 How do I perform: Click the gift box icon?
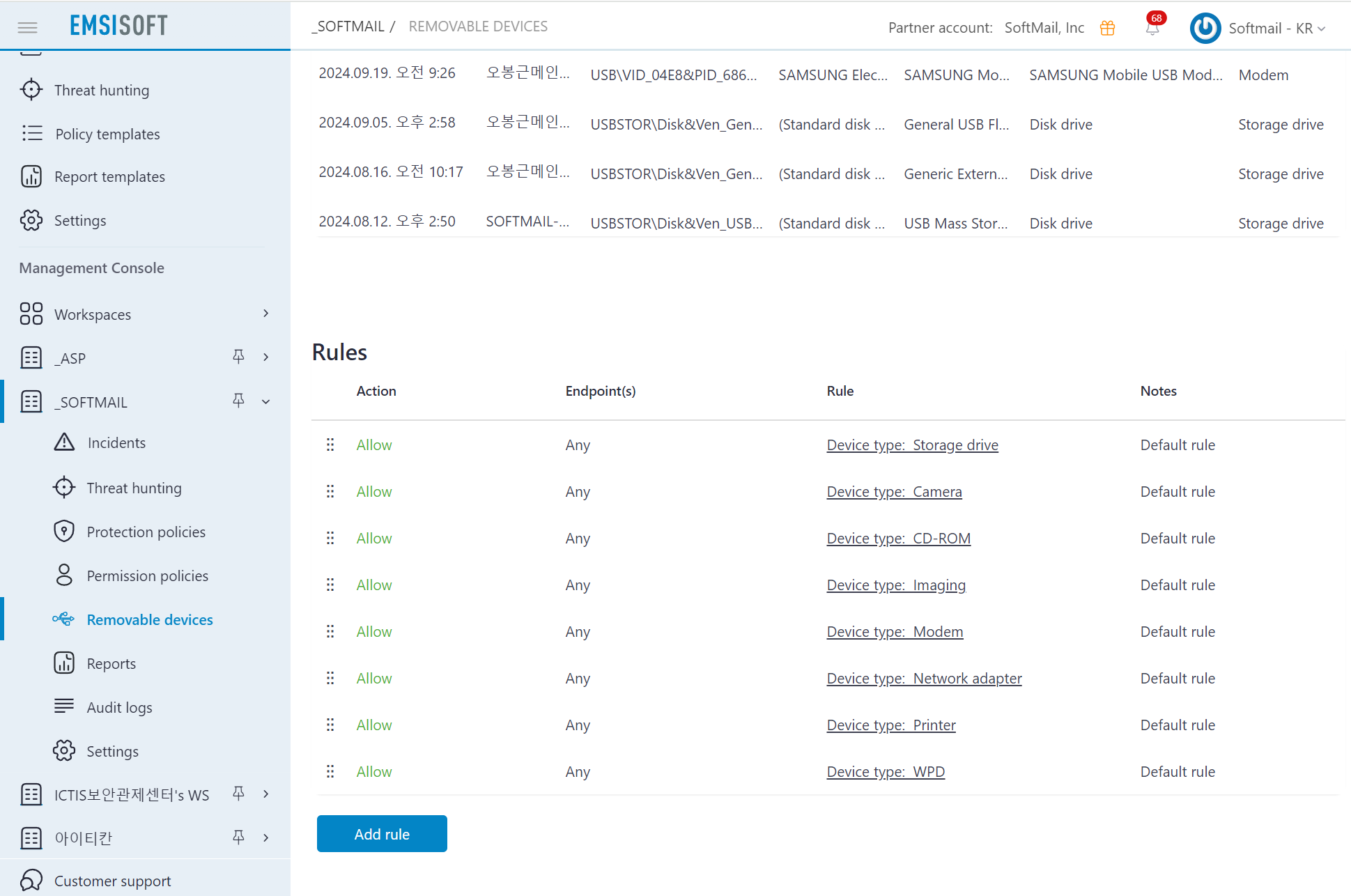[x=1107, y=28]
